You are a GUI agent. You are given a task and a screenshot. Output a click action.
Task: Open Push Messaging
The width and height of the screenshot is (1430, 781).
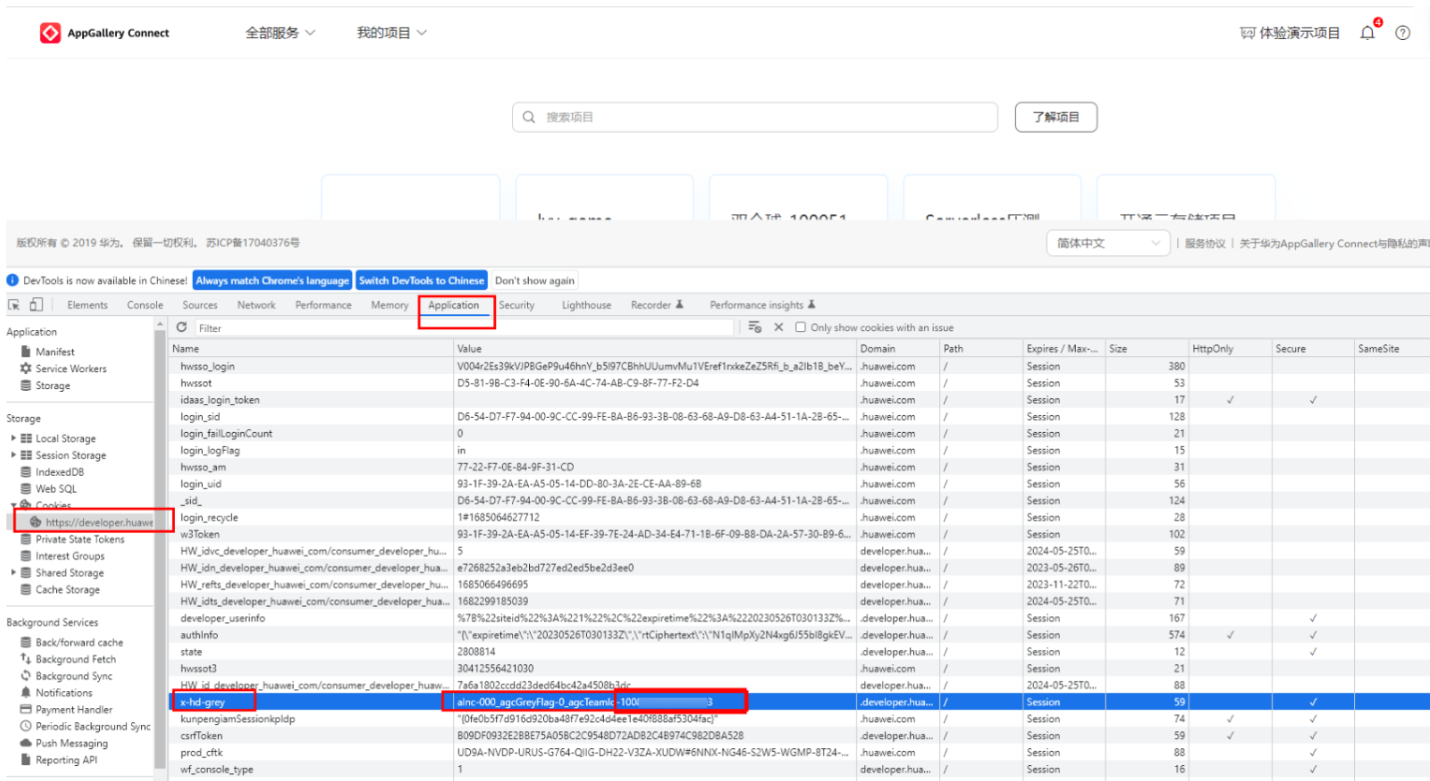coord(63,744)
